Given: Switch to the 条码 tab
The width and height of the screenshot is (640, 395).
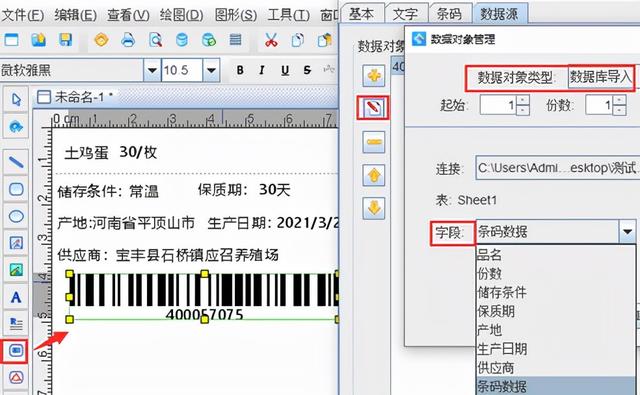Looking at the screenshot, I should pyautogui.click(x=449, y=14).
